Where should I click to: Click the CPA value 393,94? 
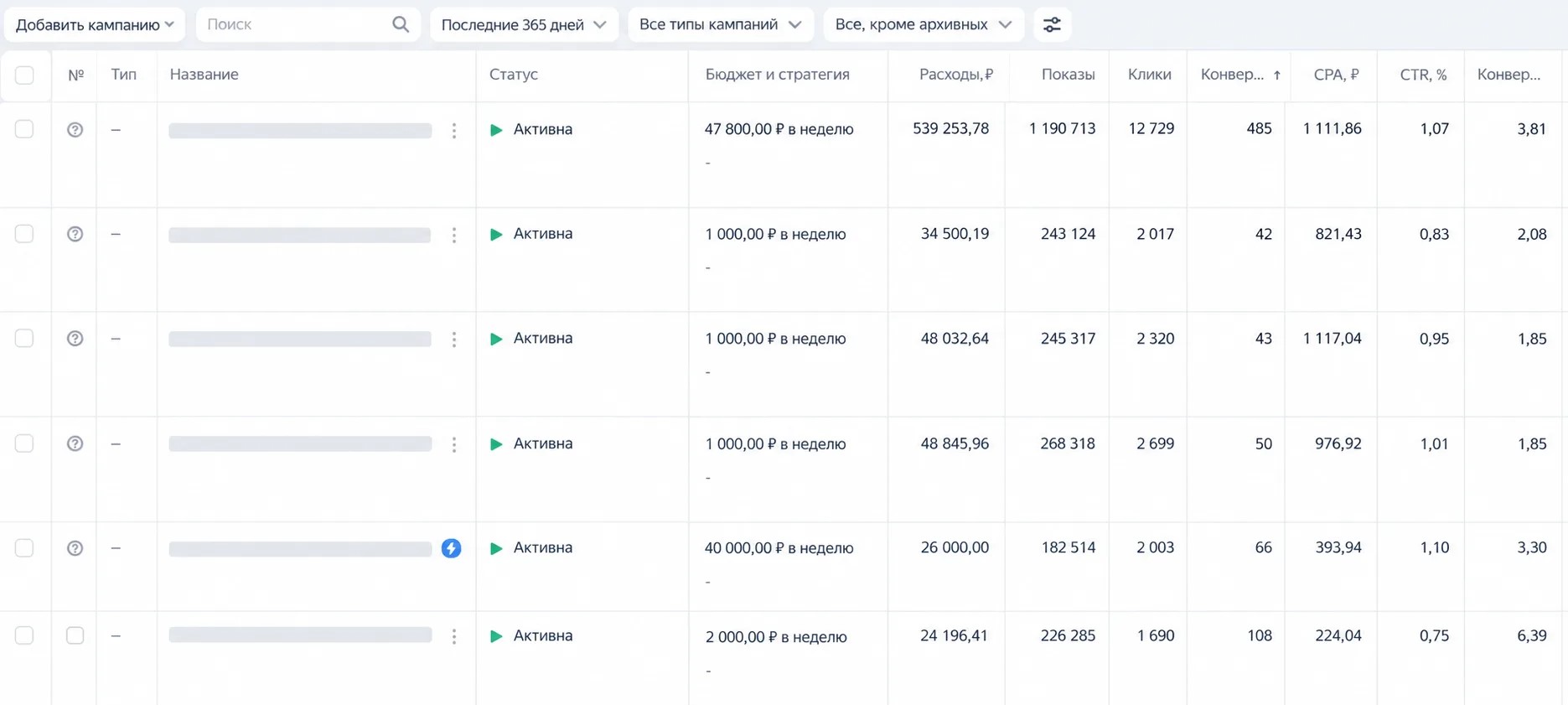click(x=1338, y=547)
